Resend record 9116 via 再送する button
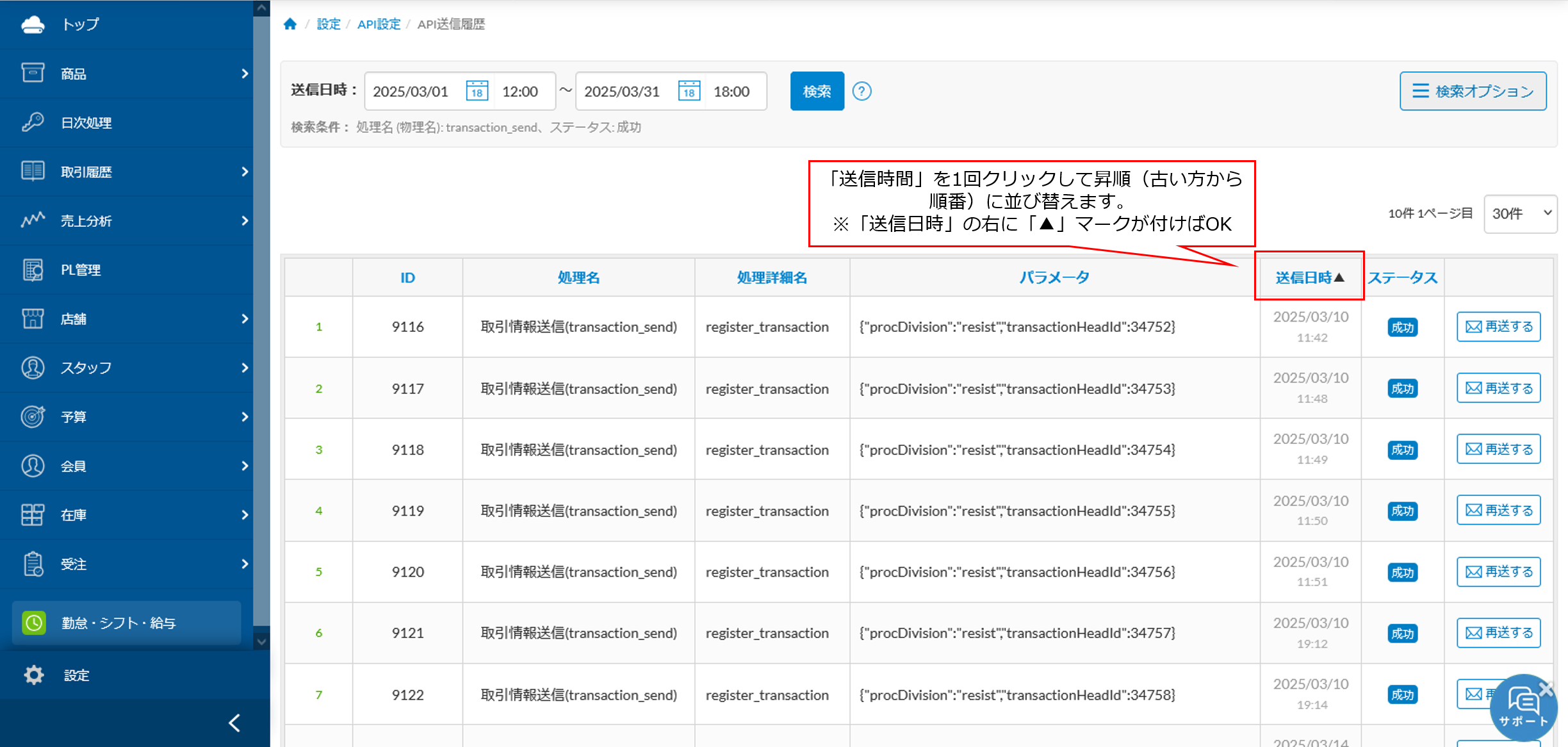 click(1498, 327)
